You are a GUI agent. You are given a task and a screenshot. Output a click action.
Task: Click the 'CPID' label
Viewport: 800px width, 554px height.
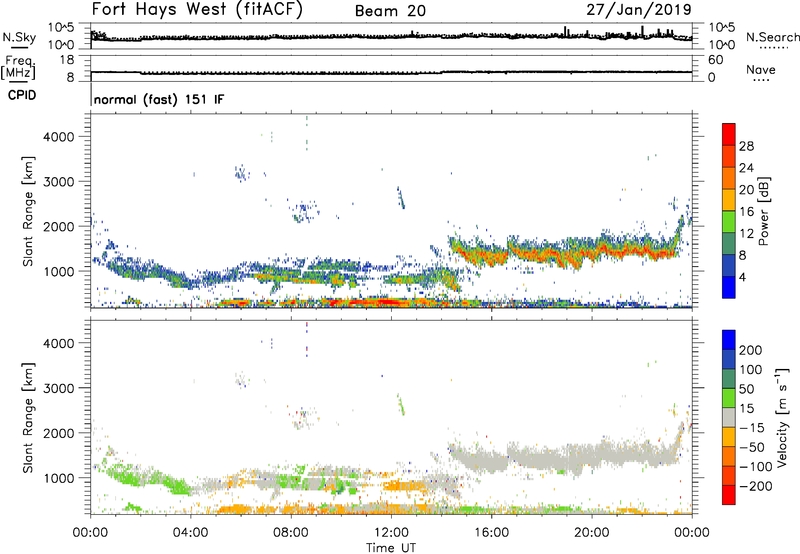pyautogui.click(x=21, y=95)
